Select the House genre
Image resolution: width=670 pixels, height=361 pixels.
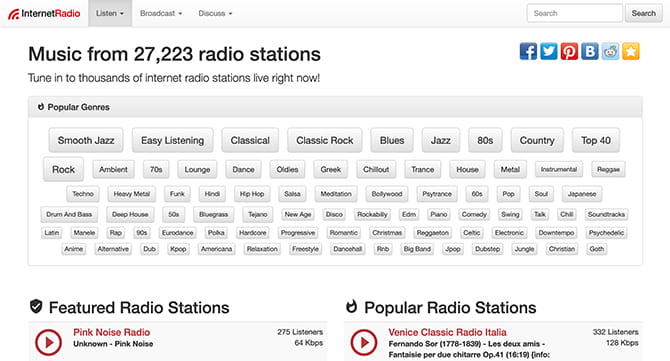pos(467,169)
